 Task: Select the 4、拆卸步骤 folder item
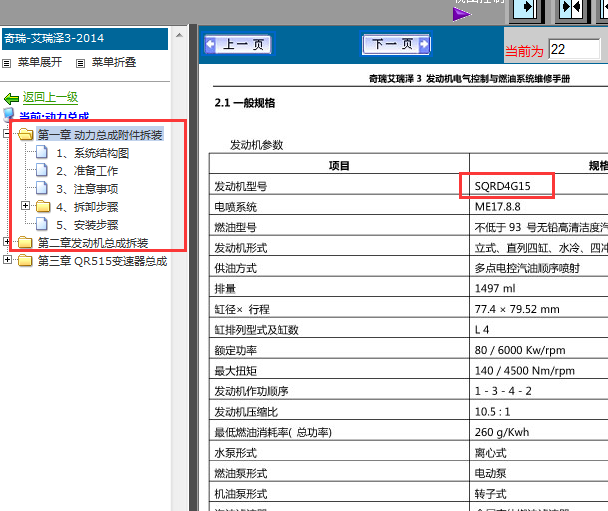coord(87,207)
